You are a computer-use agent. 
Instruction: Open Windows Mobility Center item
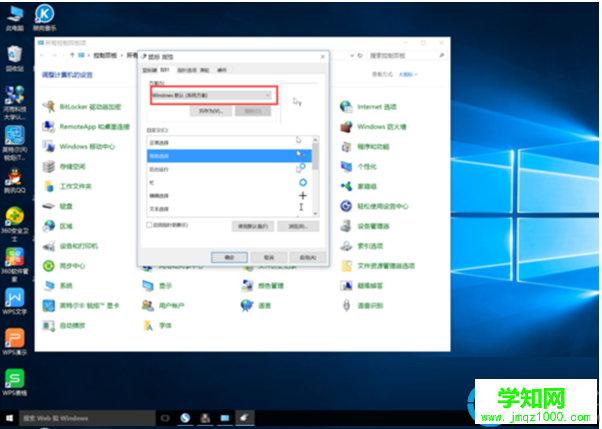79,146
